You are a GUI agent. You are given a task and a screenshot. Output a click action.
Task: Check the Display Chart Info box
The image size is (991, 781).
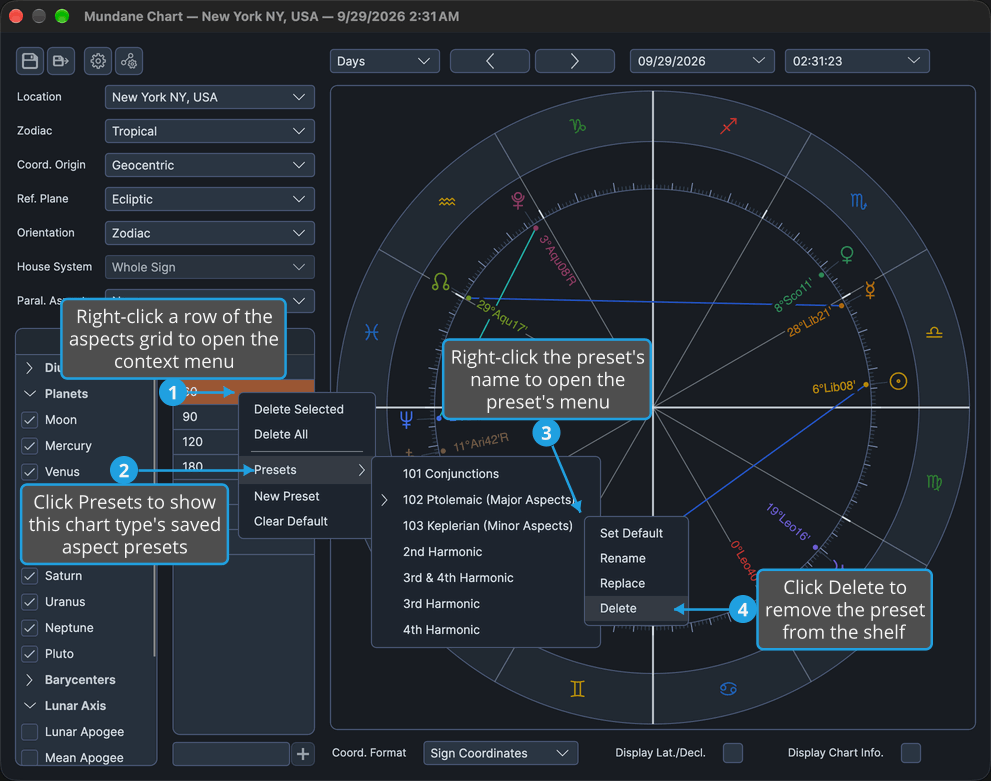point(911,753)
